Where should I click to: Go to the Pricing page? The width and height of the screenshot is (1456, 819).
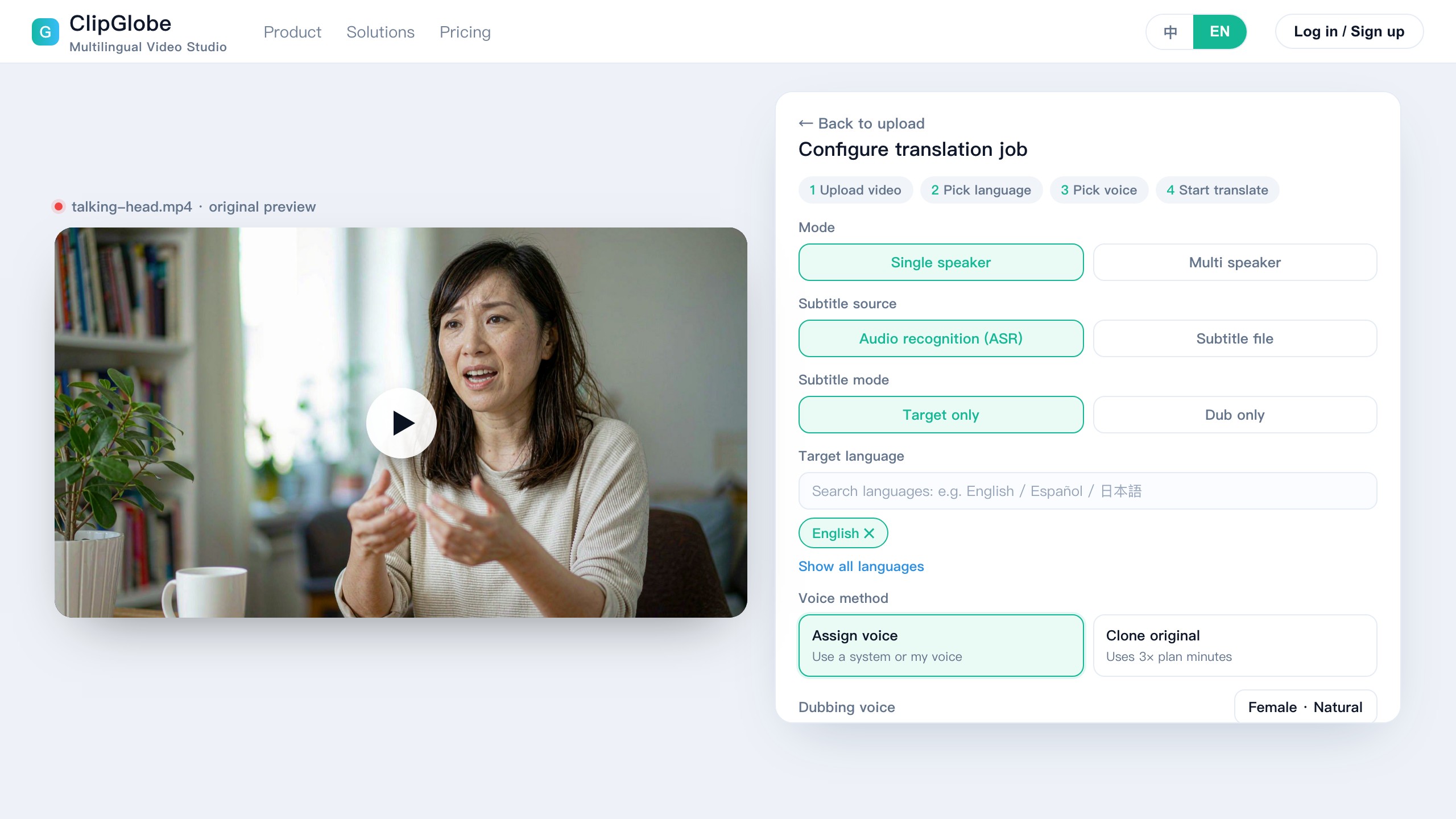[465, 32]
